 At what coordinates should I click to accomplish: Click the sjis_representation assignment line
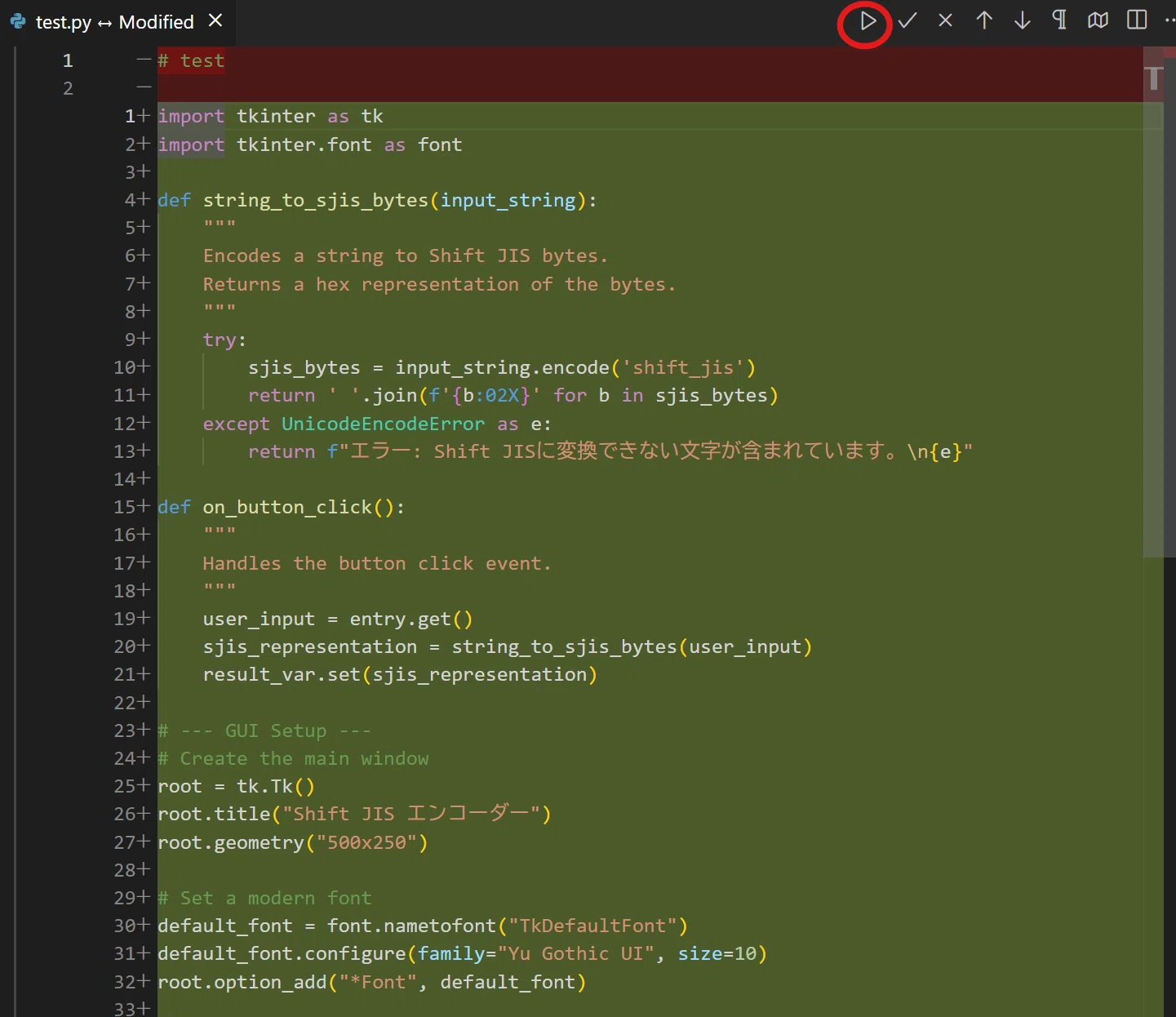point(508,646)
